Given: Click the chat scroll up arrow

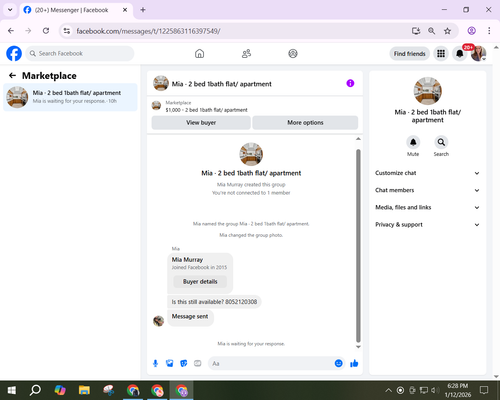Looking at the screenshot, I should point(358,139).
